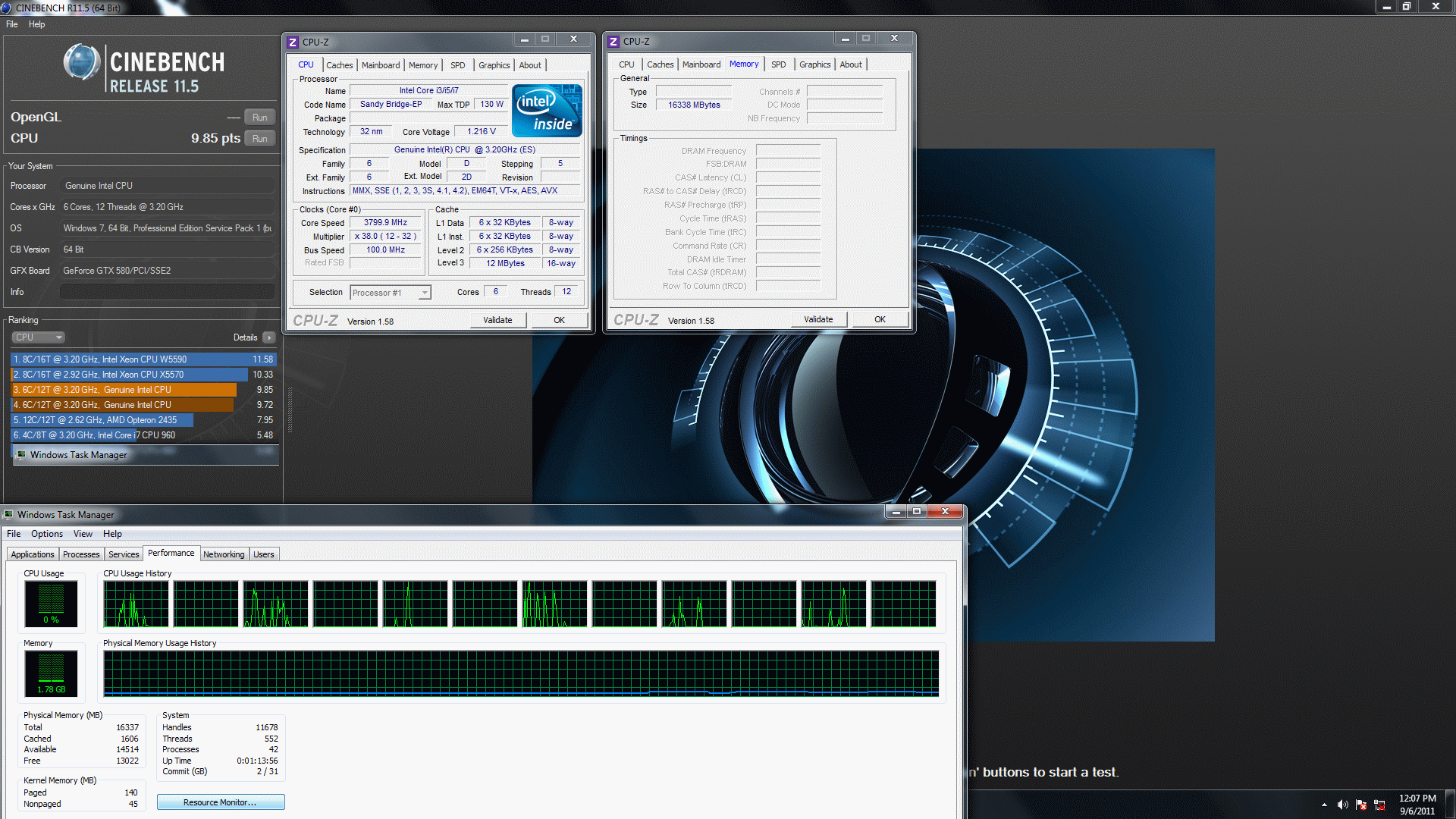Click the volume speaker tray icon
Viewport: 1456px width, 819px height.
pos(1342,805)
